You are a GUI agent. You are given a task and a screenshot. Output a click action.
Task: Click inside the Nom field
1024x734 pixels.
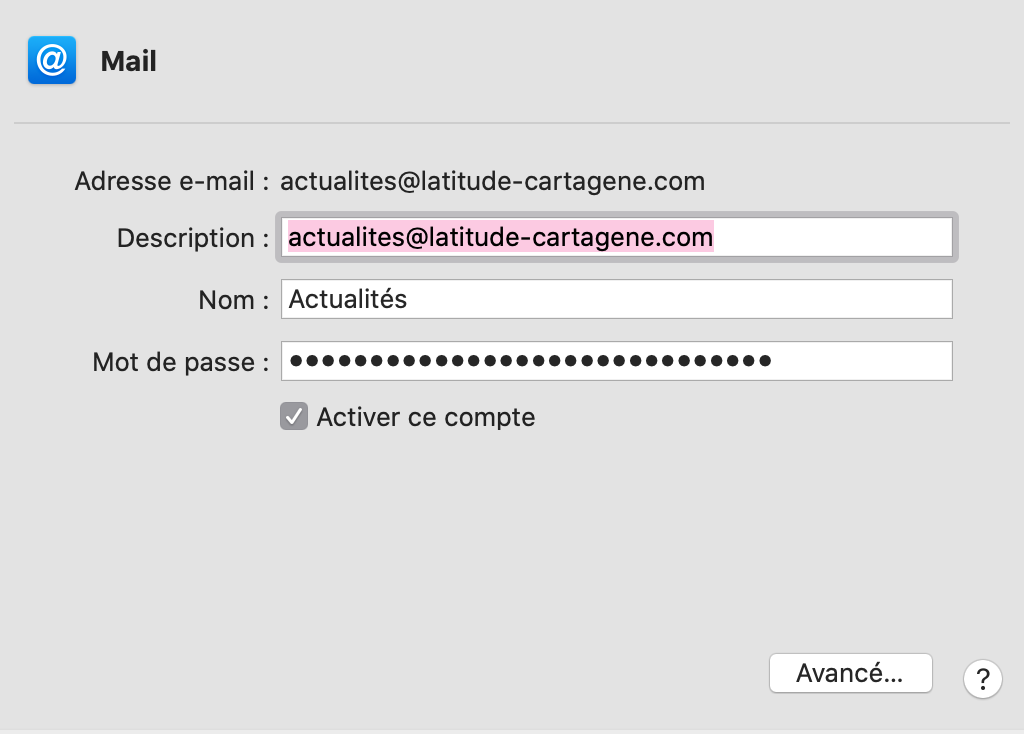(x=616, y=299)
